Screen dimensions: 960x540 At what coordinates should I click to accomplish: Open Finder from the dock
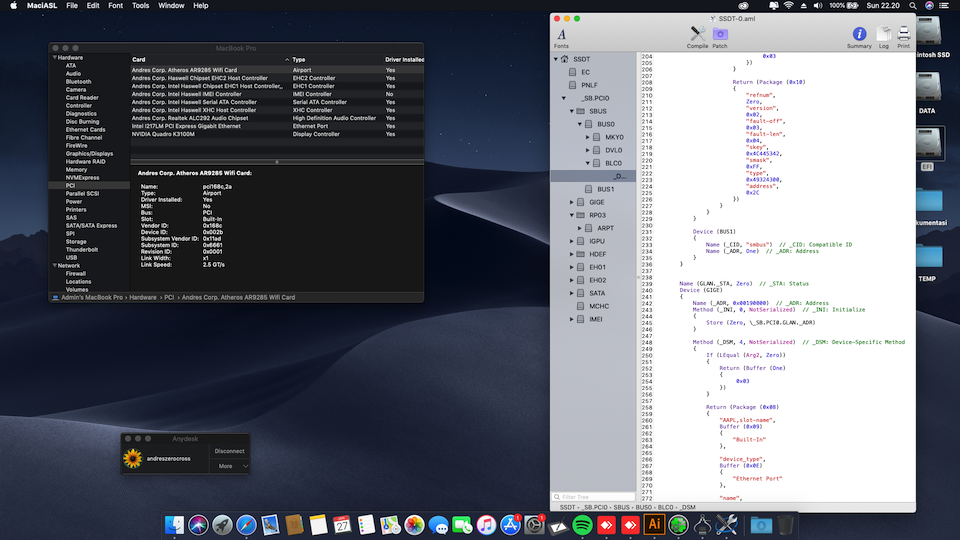tap(174, 525)
